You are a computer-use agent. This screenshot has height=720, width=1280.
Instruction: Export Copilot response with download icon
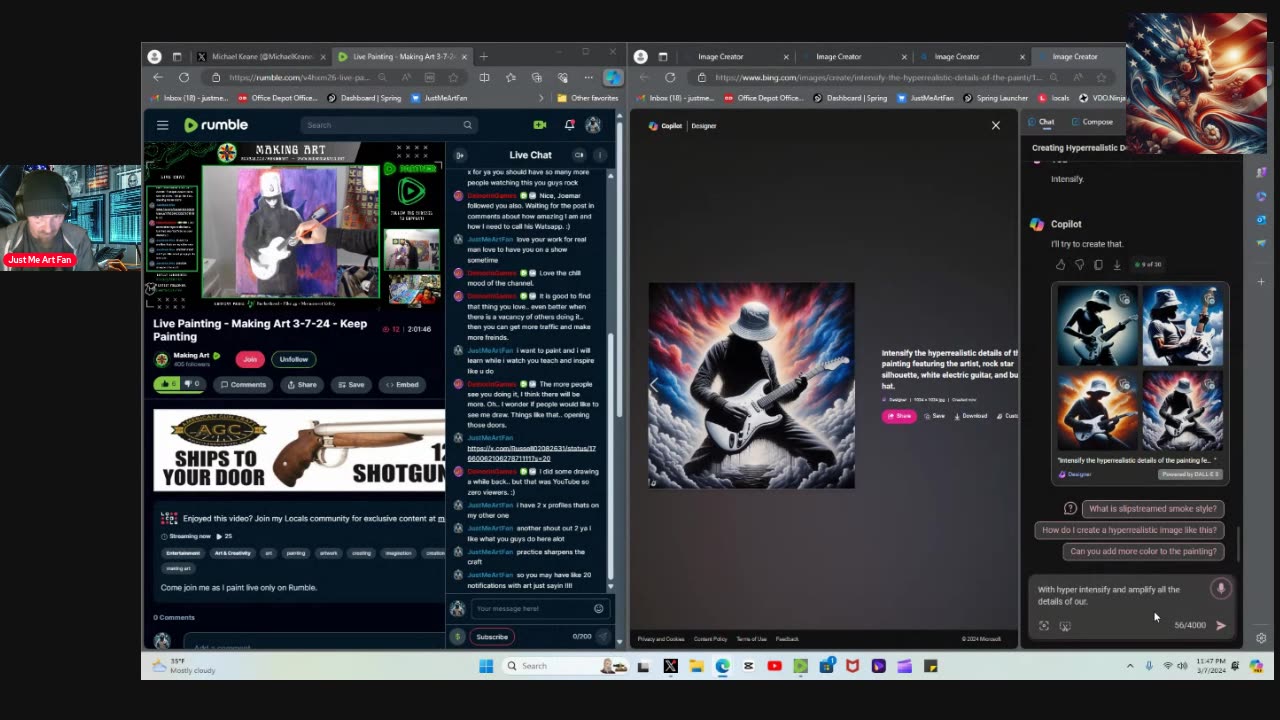coord(1117,265)
